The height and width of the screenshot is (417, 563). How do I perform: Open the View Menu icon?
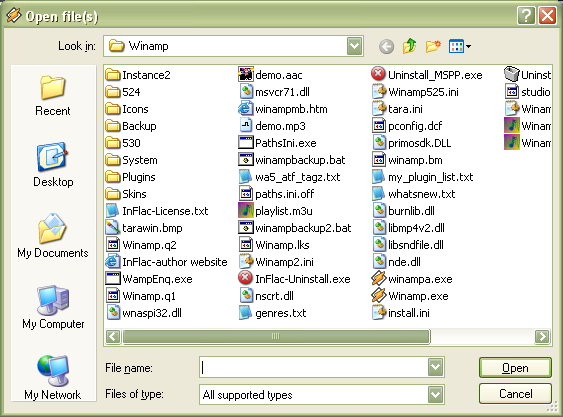[x=460, y=46]
